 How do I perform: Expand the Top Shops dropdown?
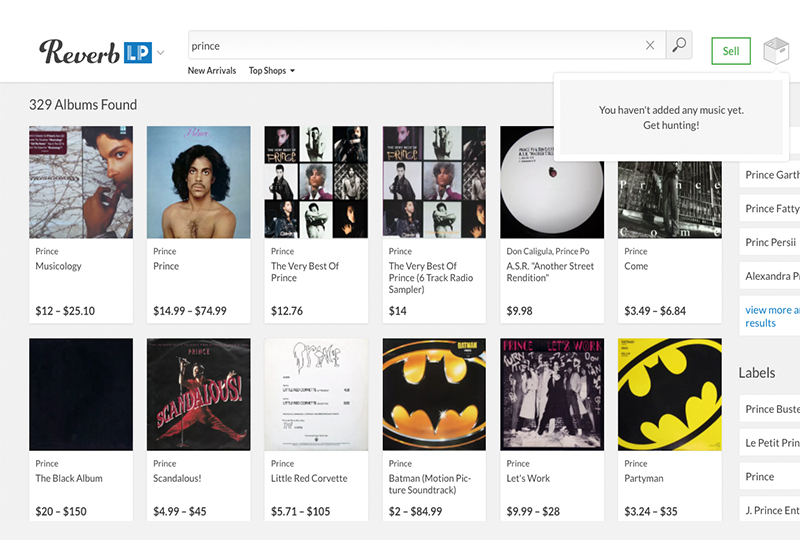[271, 70]
